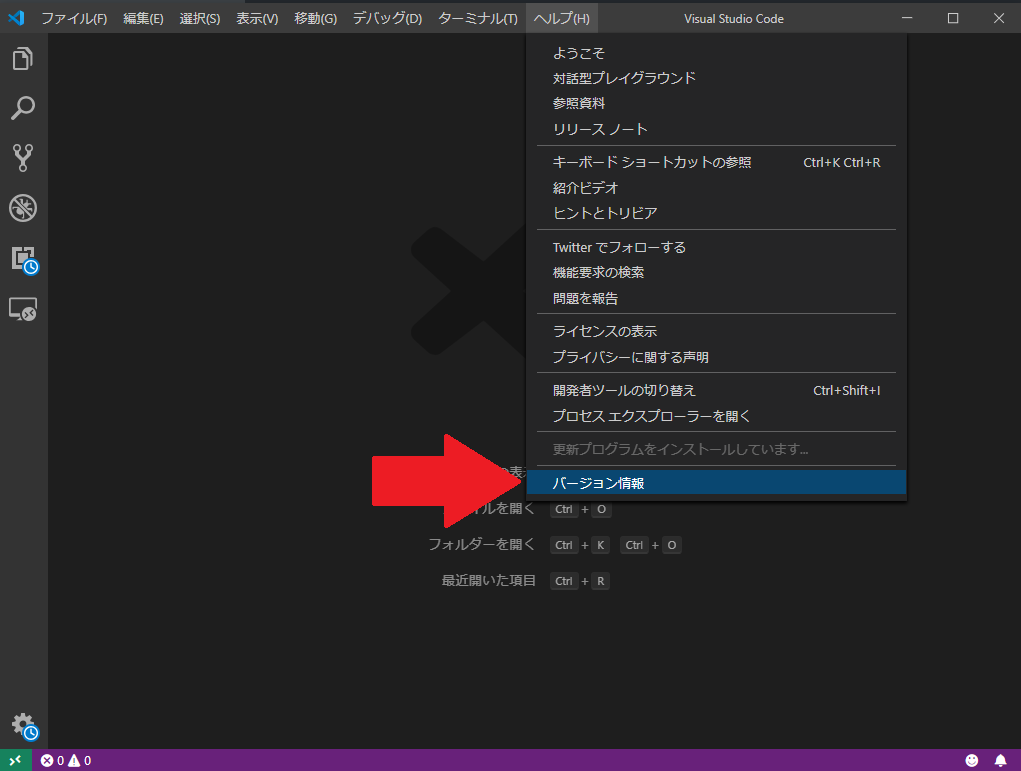Select プライバシーに関する声明 menu entry
The width and height of the screenshot is (1021, 771).
716,357
